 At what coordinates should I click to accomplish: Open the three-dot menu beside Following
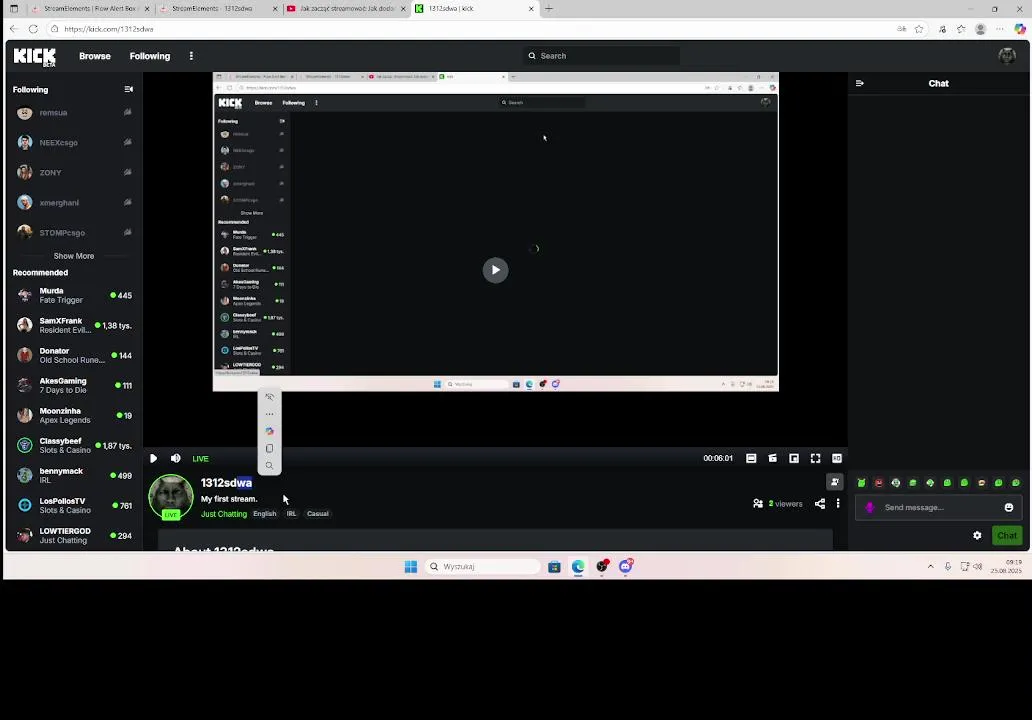click(192, 56)
